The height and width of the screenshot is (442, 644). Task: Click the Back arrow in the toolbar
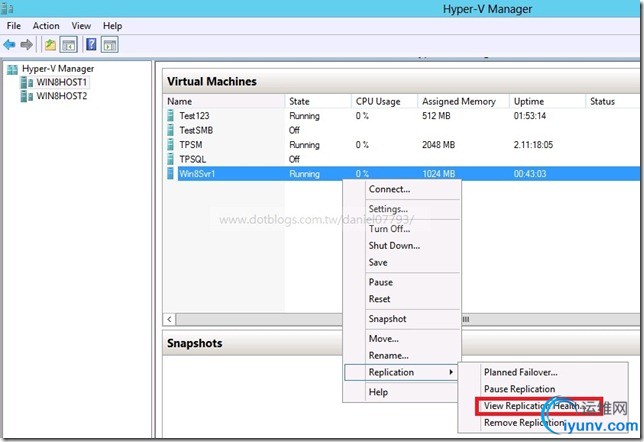(10, 44)
